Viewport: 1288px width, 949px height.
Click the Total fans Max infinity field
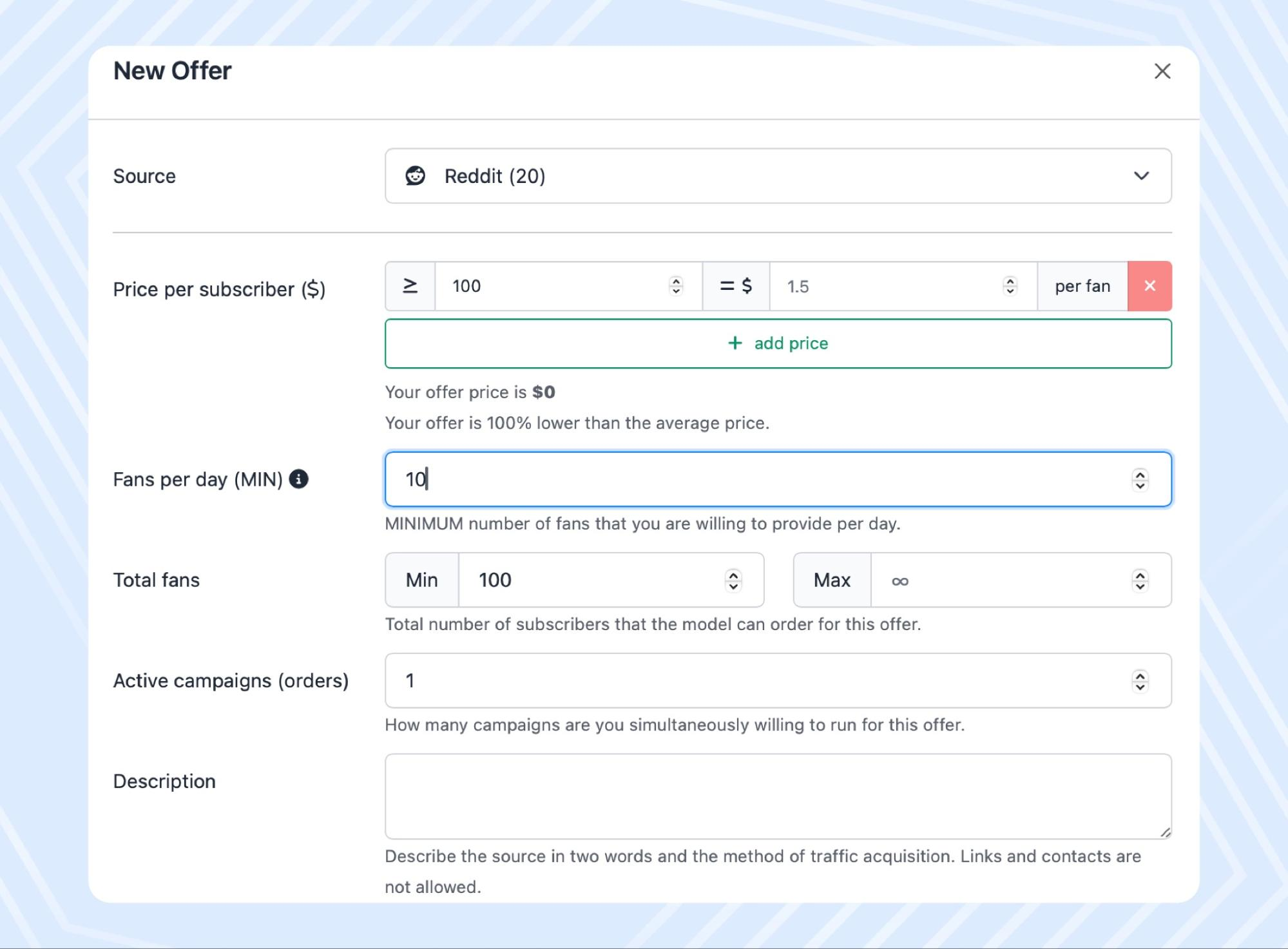tap(999, 580)
